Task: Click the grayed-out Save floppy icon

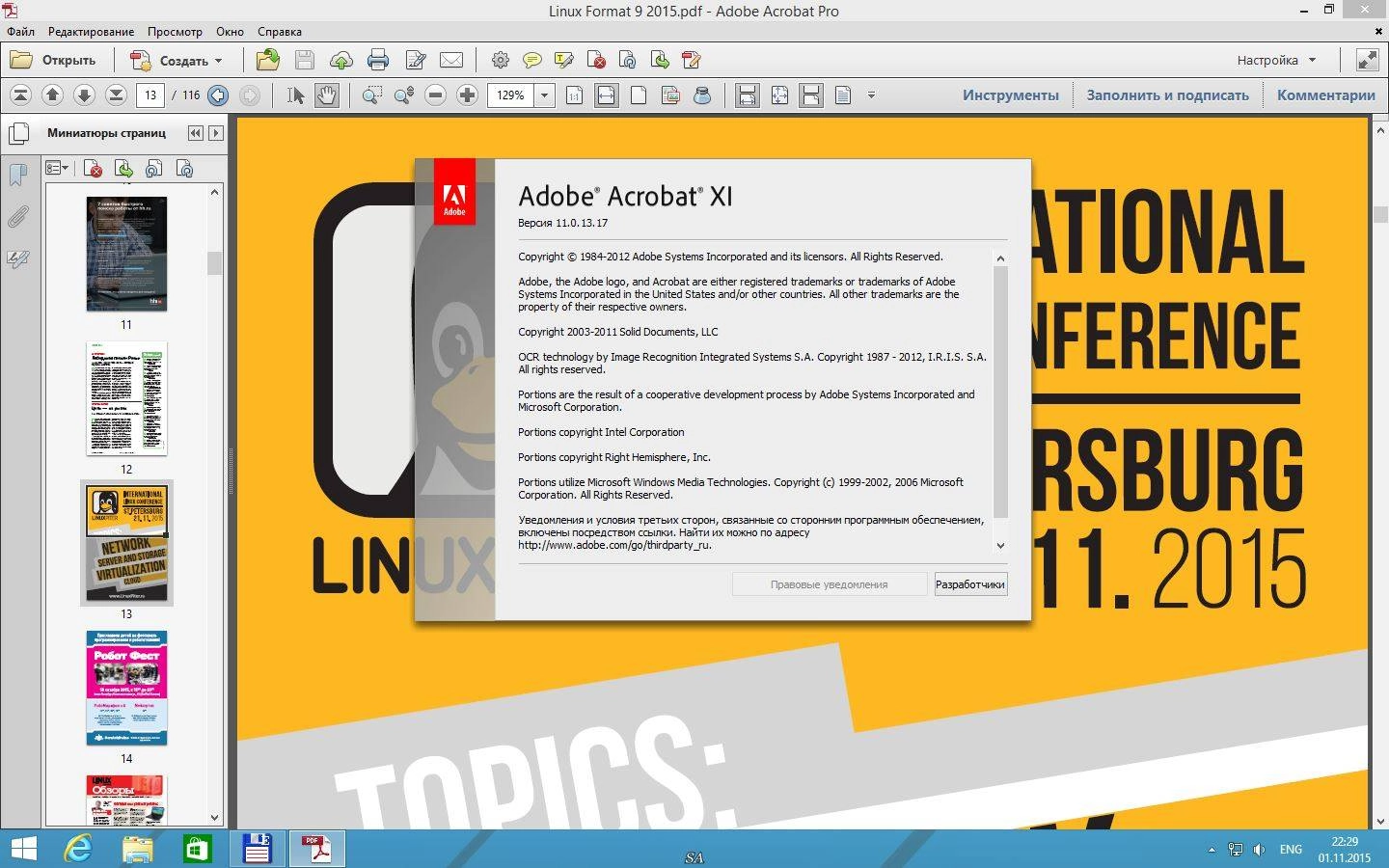Action: pos(305,60)
